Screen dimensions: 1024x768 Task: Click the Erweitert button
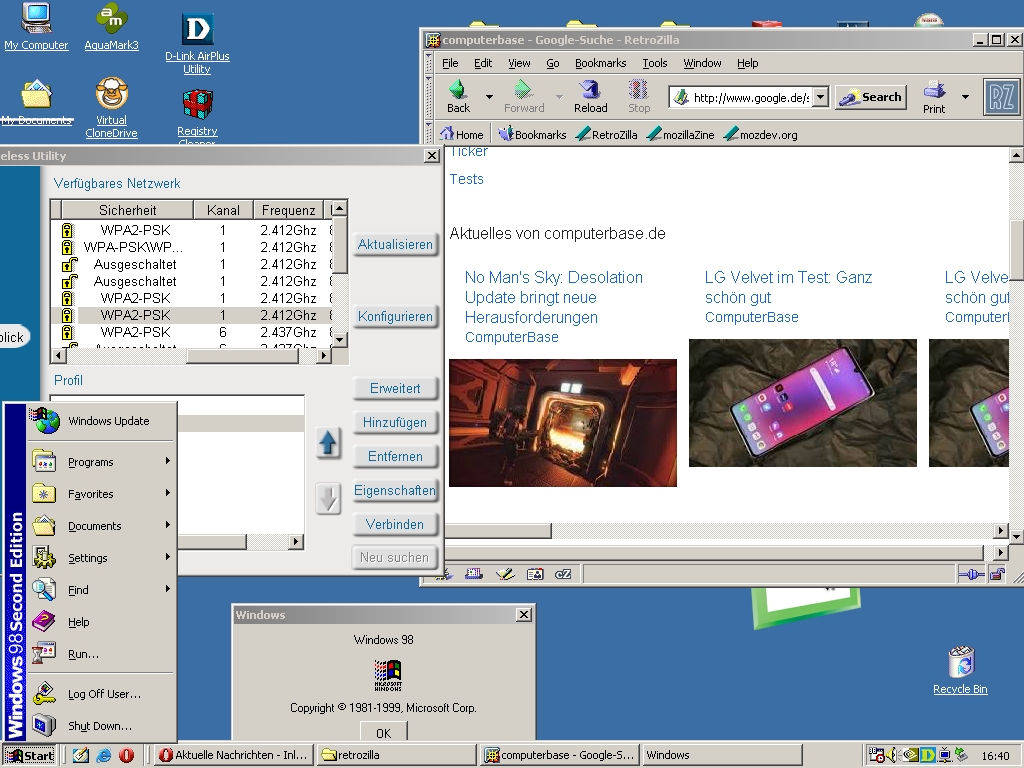395,388
